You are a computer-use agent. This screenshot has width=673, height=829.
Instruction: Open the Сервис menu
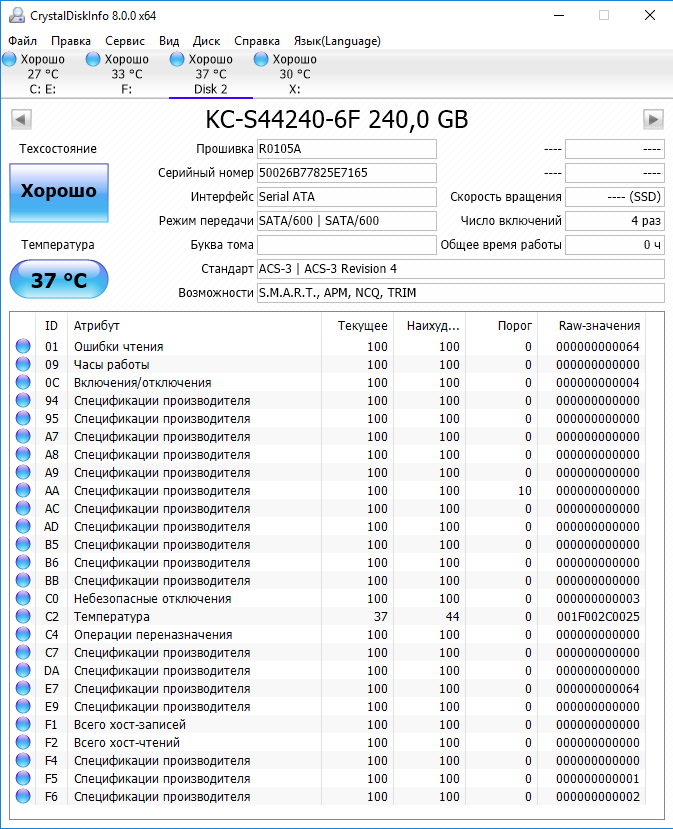[125, 41]
